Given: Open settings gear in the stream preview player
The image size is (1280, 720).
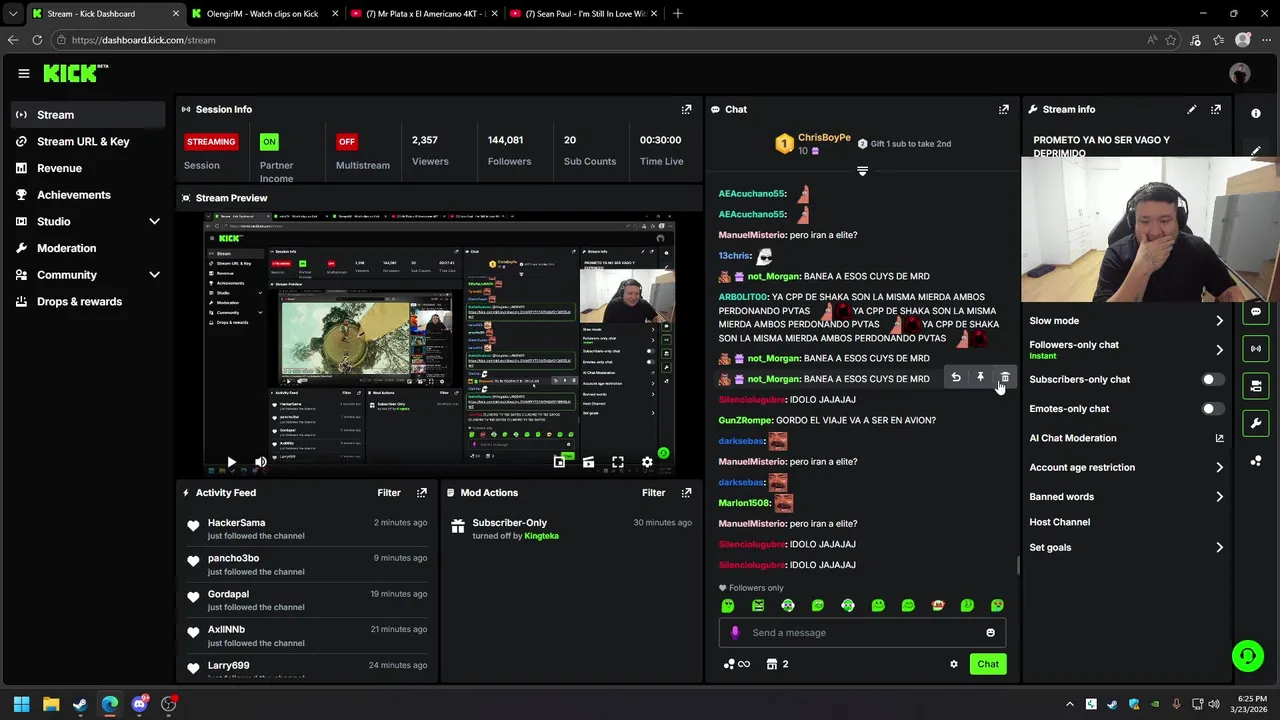Looking at the screenshot, I should pos(646,462).
